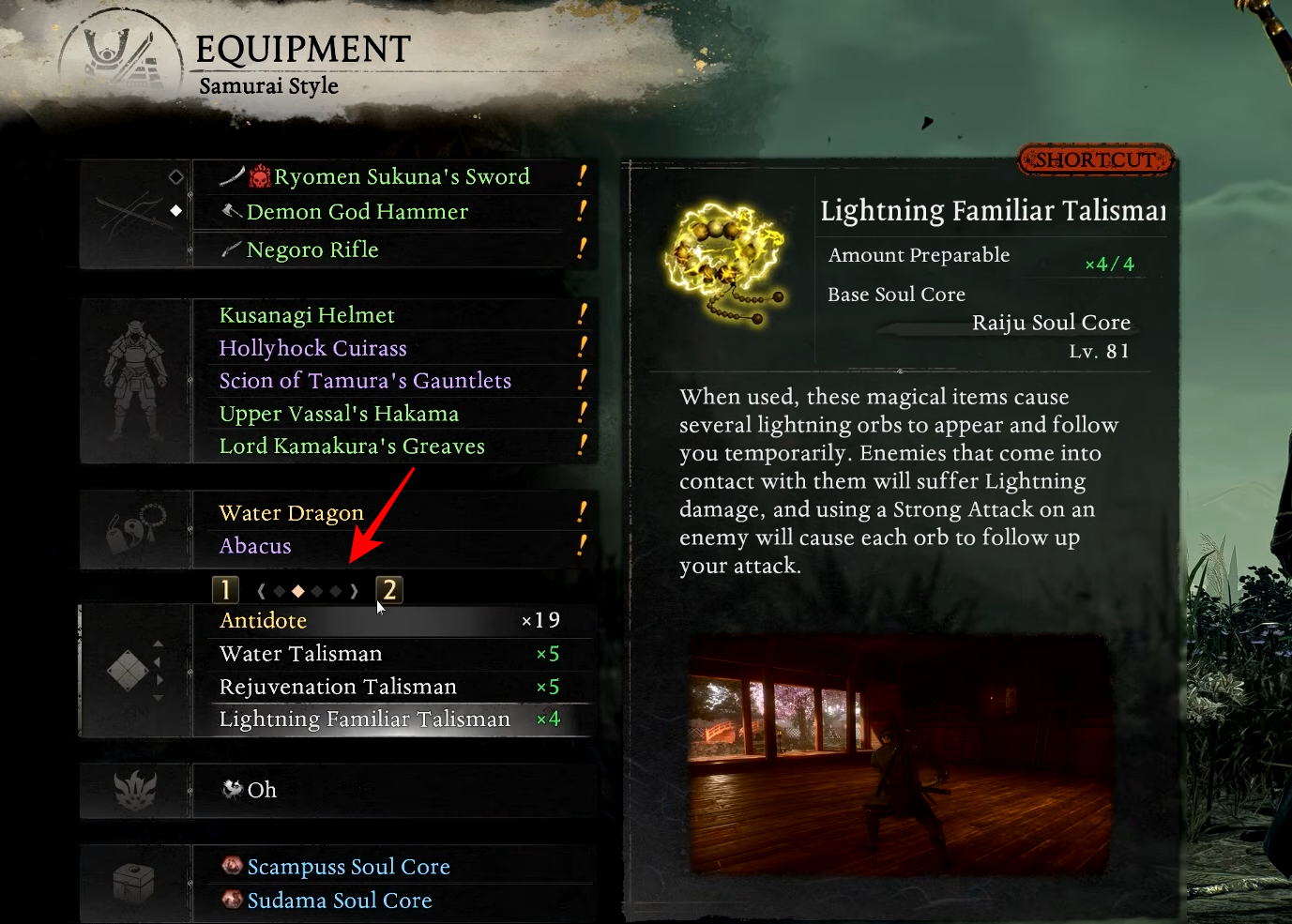Select the first weapon slot diamond toggle

pyautogui.click(x=175, y=176)
